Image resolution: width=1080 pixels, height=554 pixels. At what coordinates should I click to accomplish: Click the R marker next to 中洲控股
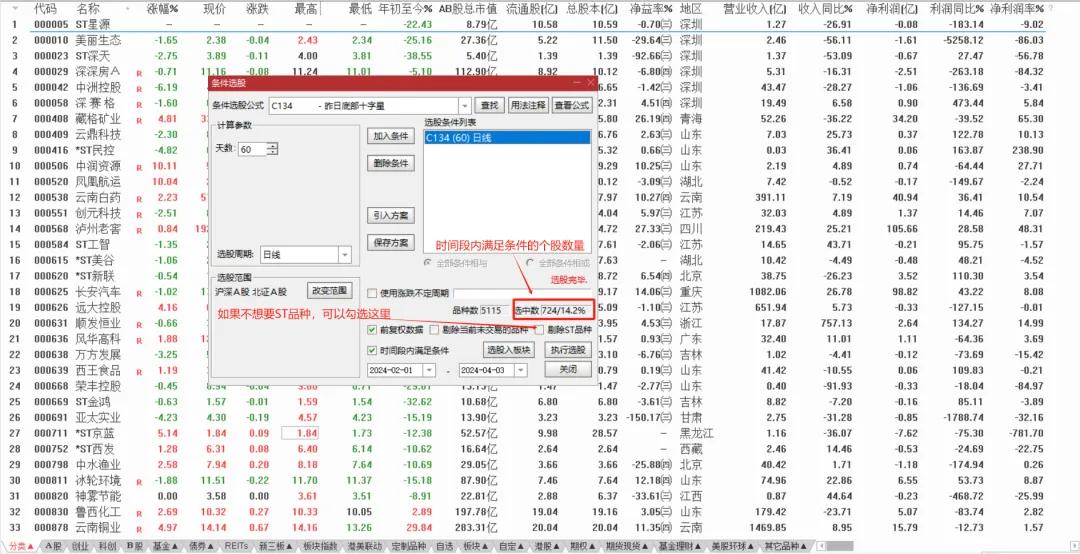(x=139, y=89)
